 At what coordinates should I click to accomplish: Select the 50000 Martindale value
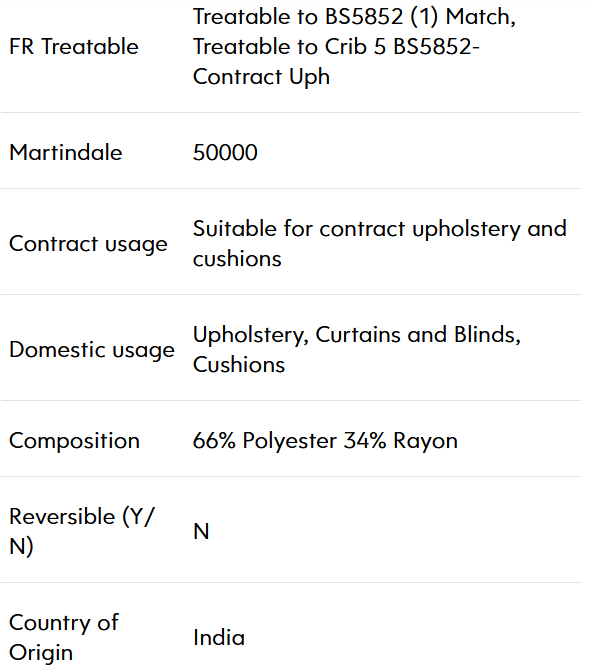[225, 152]
